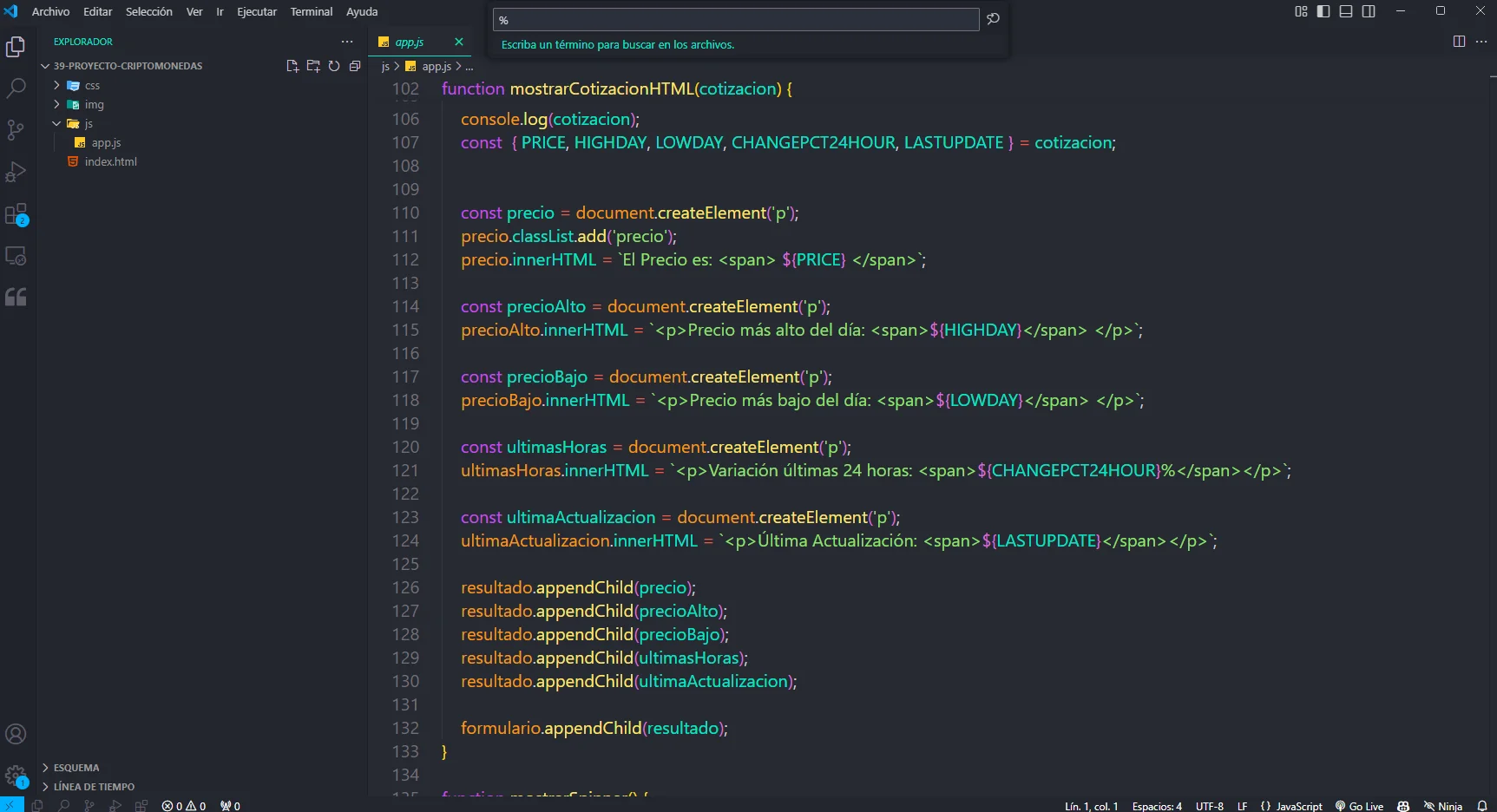The image size is (1497, 812).
Task: Collapse all folders in explorer
Action: tap(355, 66)
